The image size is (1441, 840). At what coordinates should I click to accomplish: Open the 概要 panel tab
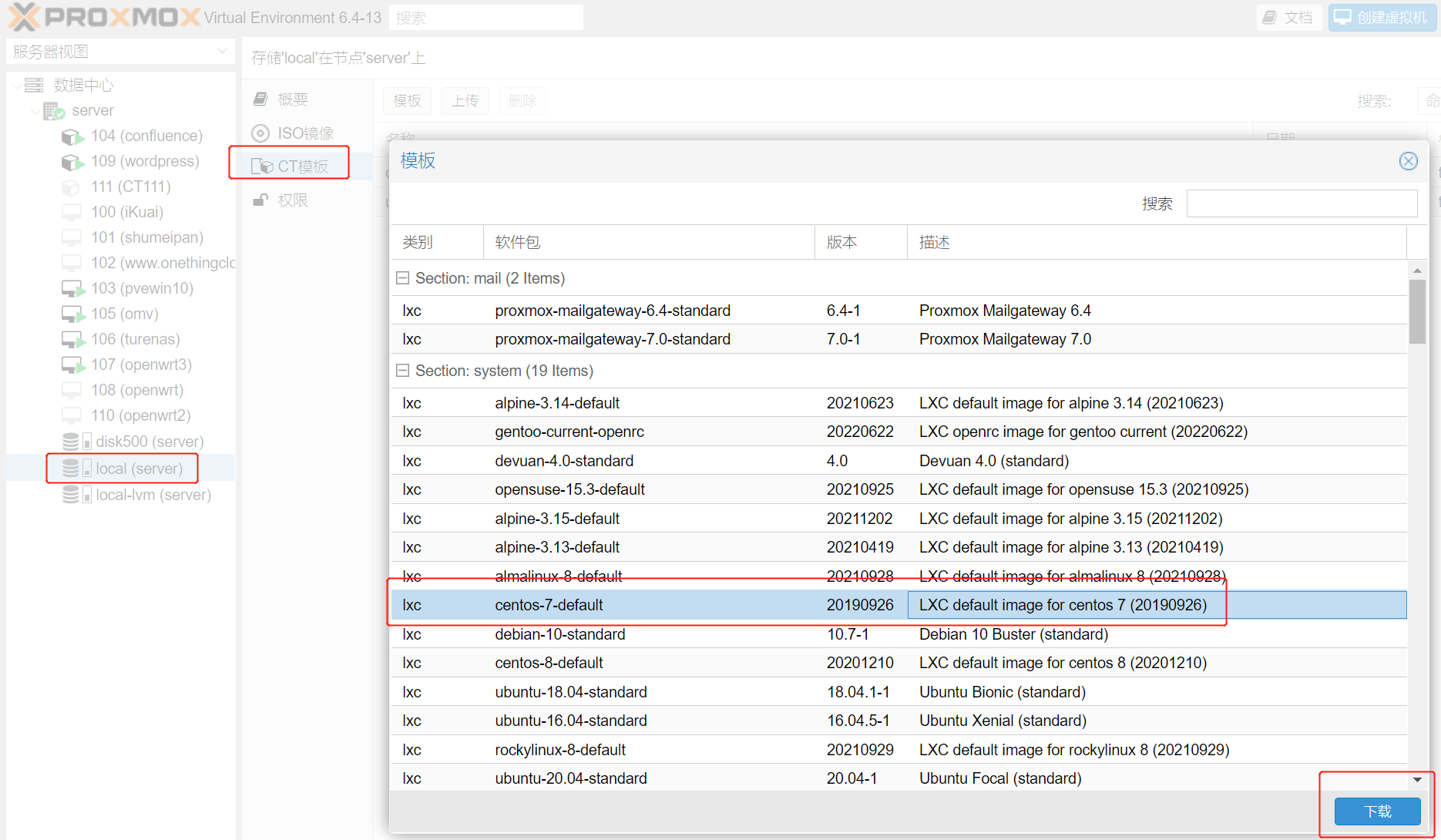coord(307,99)
